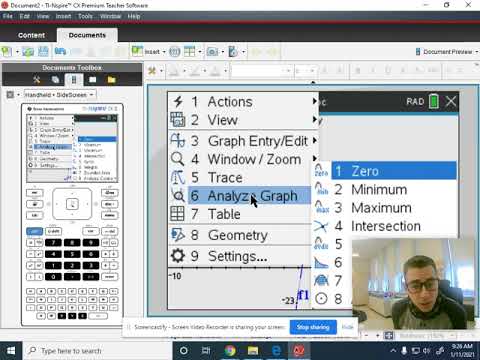Click the Page Layout grid icon

190,52
